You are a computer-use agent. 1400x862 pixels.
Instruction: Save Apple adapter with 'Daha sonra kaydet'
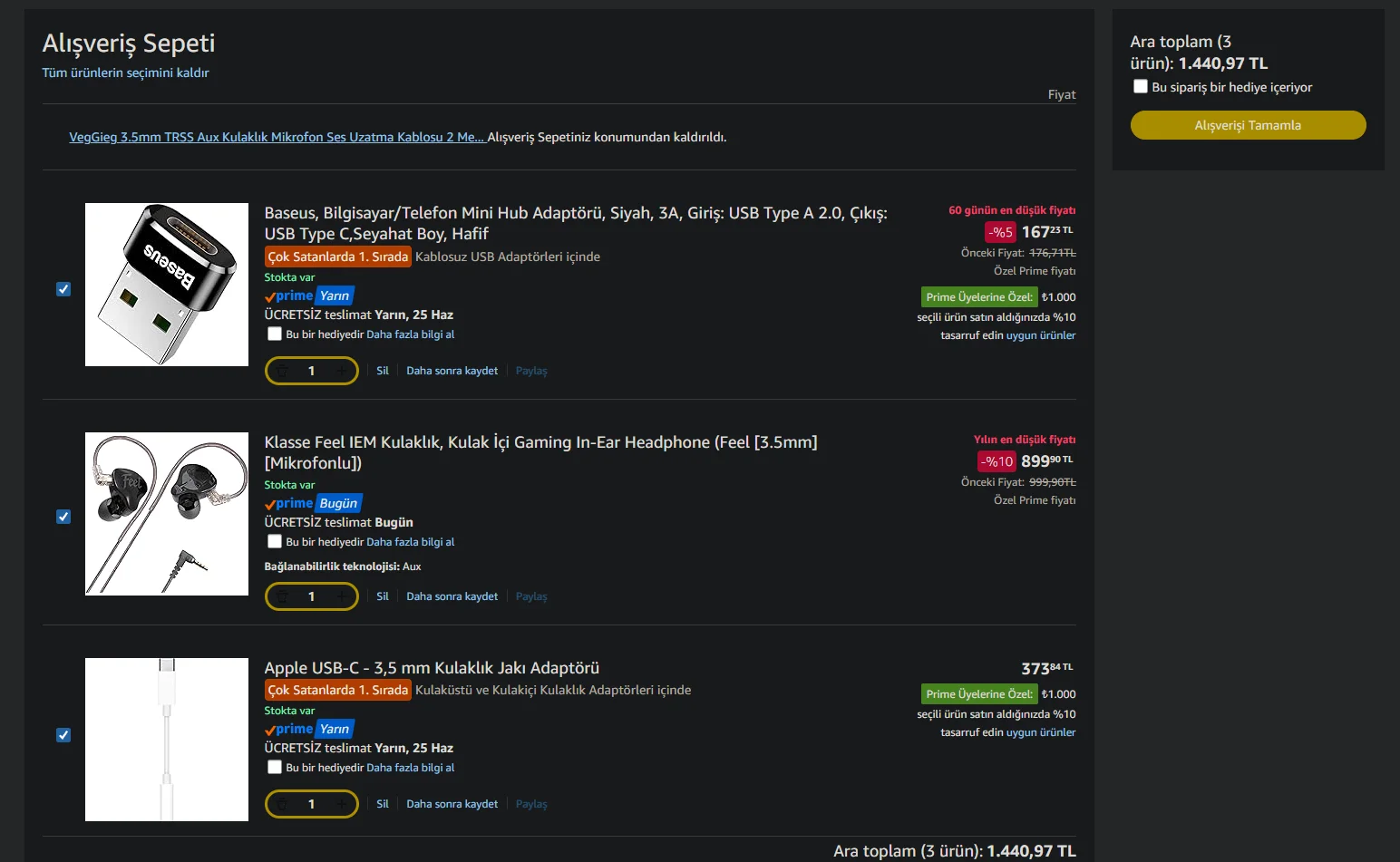(452, 804)
